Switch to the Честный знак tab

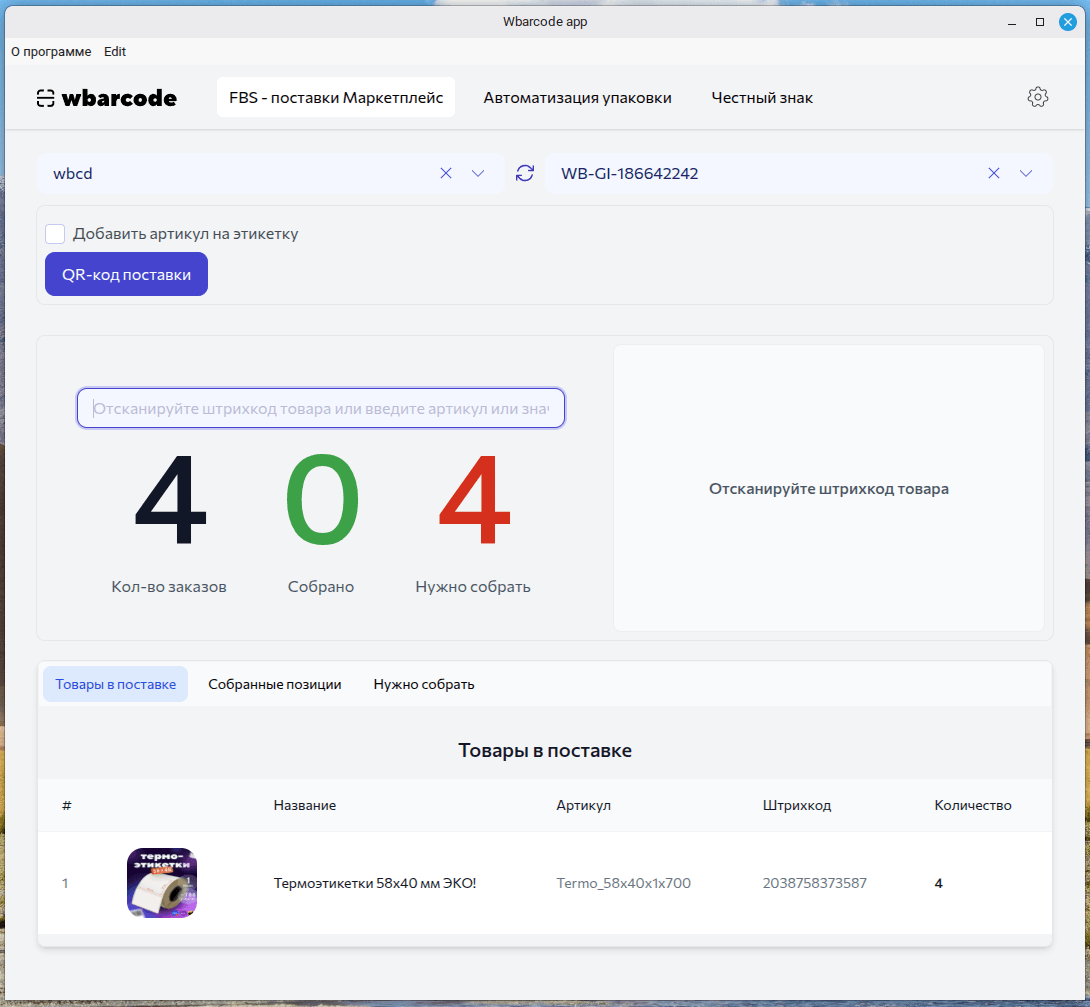(762, 97)
